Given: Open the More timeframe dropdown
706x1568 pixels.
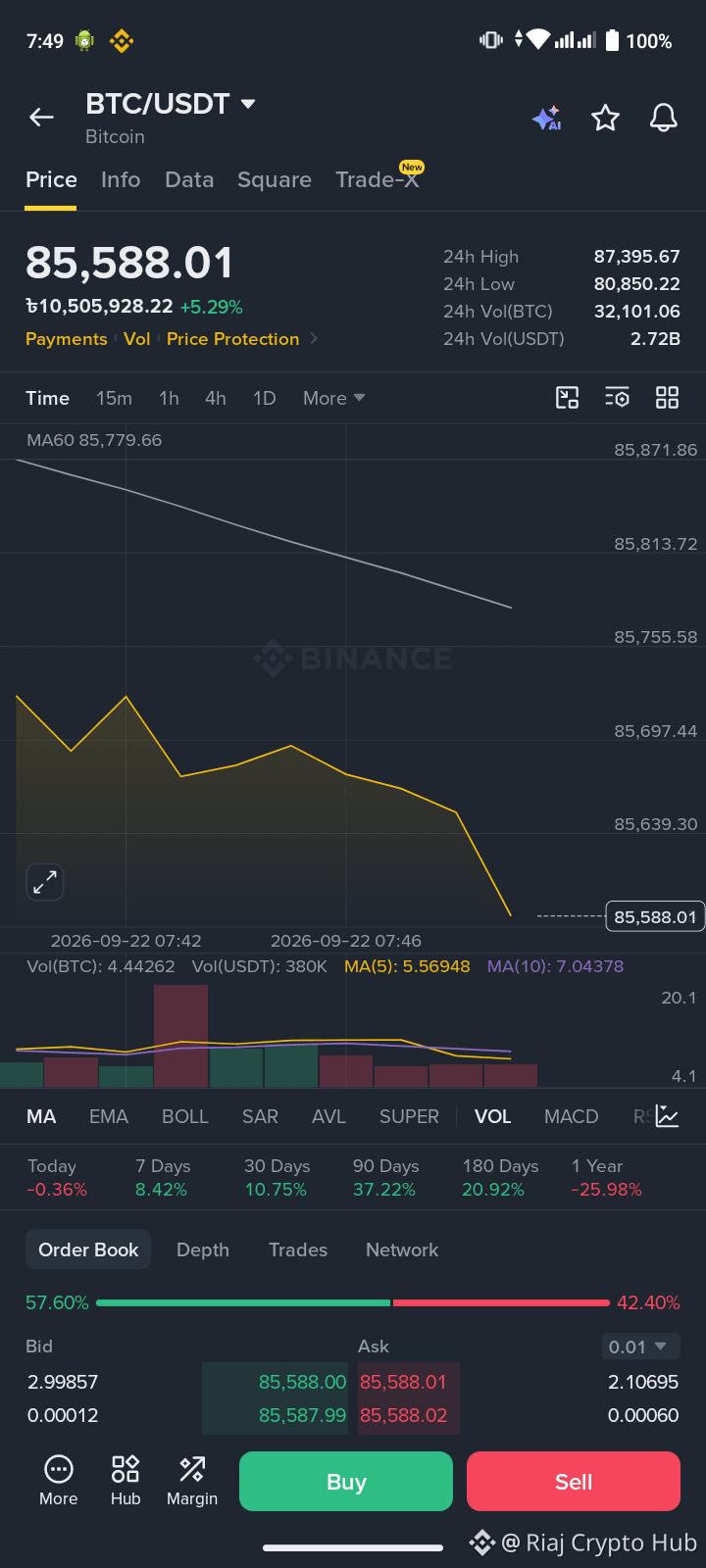Looking at the screenshot, I should [x=333, y=398].
